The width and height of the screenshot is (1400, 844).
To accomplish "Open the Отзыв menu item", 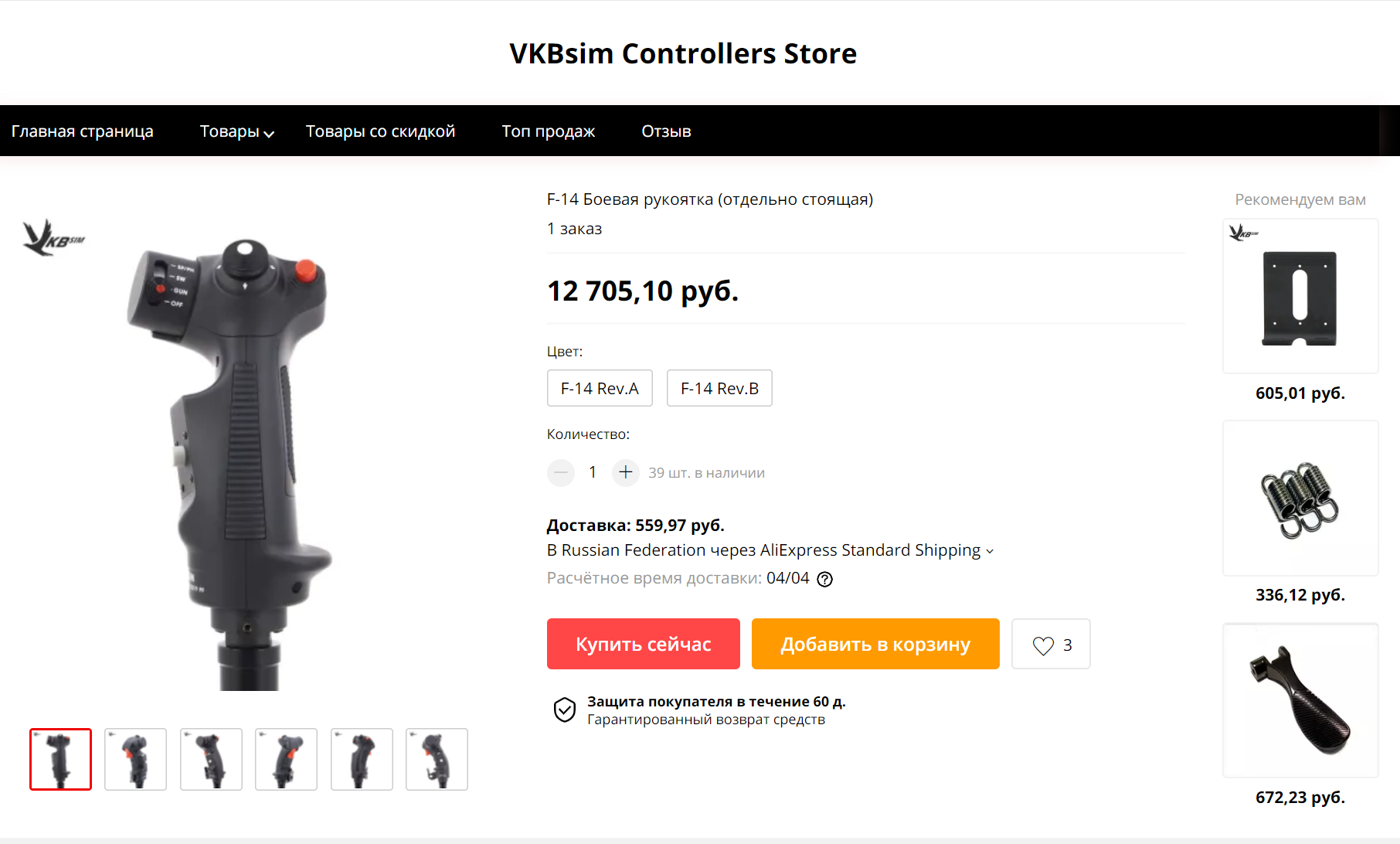I will pyautogui.click(x=666, y=131).
